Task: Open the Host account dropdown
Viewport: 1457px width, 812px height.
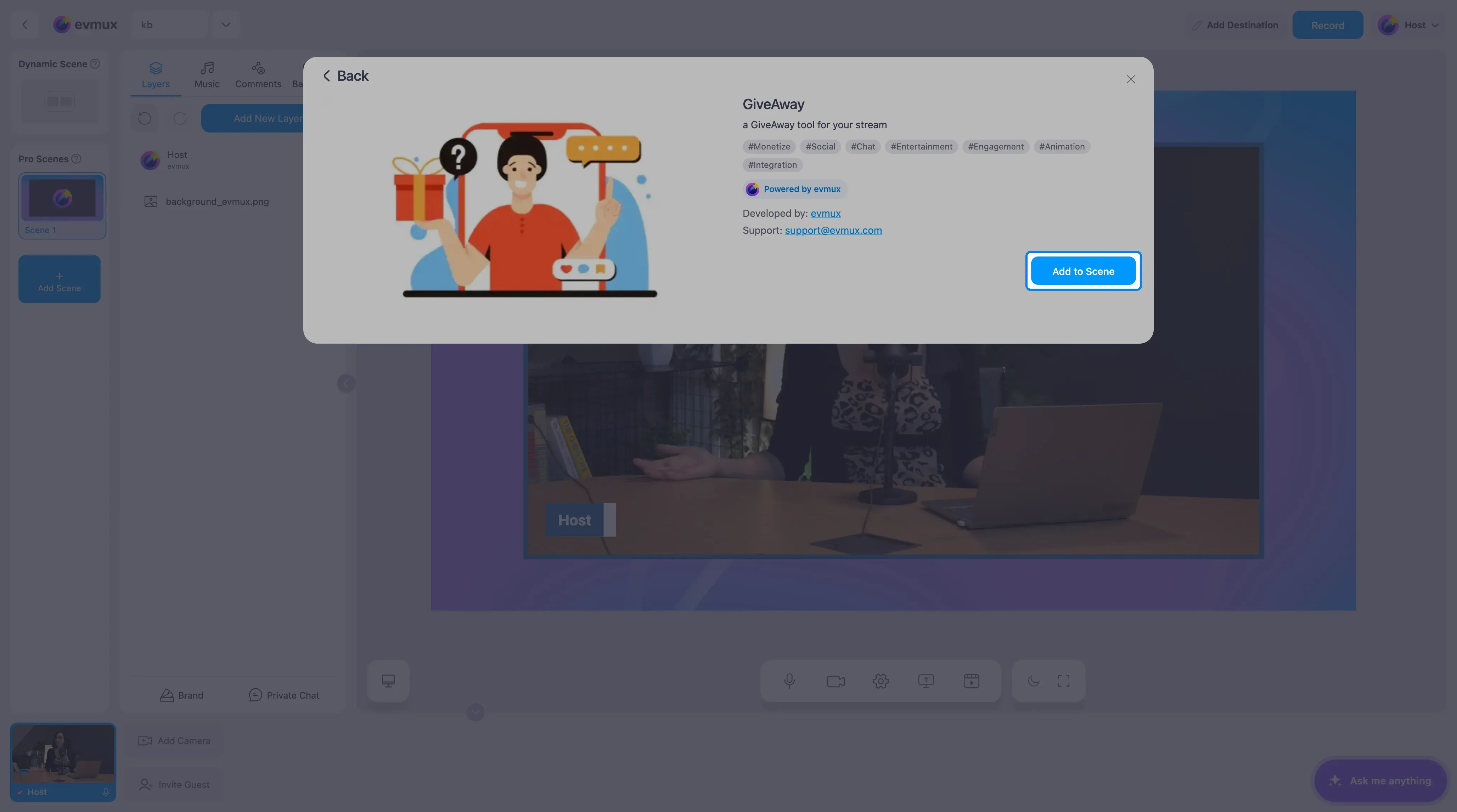Action: (x=1408, y=25)
